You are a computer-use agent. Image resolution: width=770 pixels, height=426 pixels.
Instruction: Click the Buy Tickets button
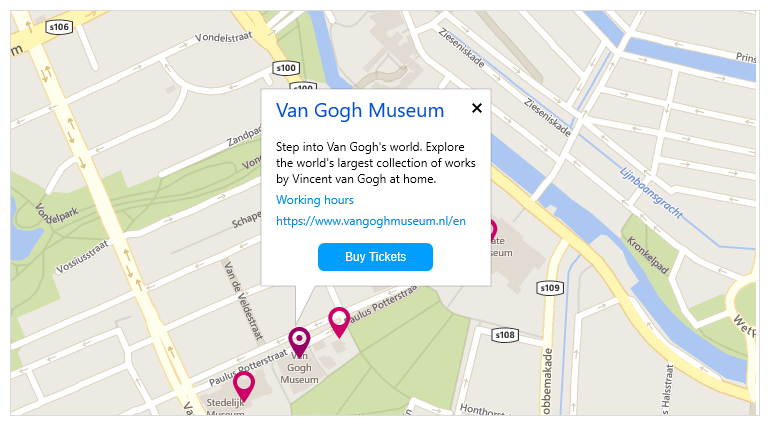375,257
